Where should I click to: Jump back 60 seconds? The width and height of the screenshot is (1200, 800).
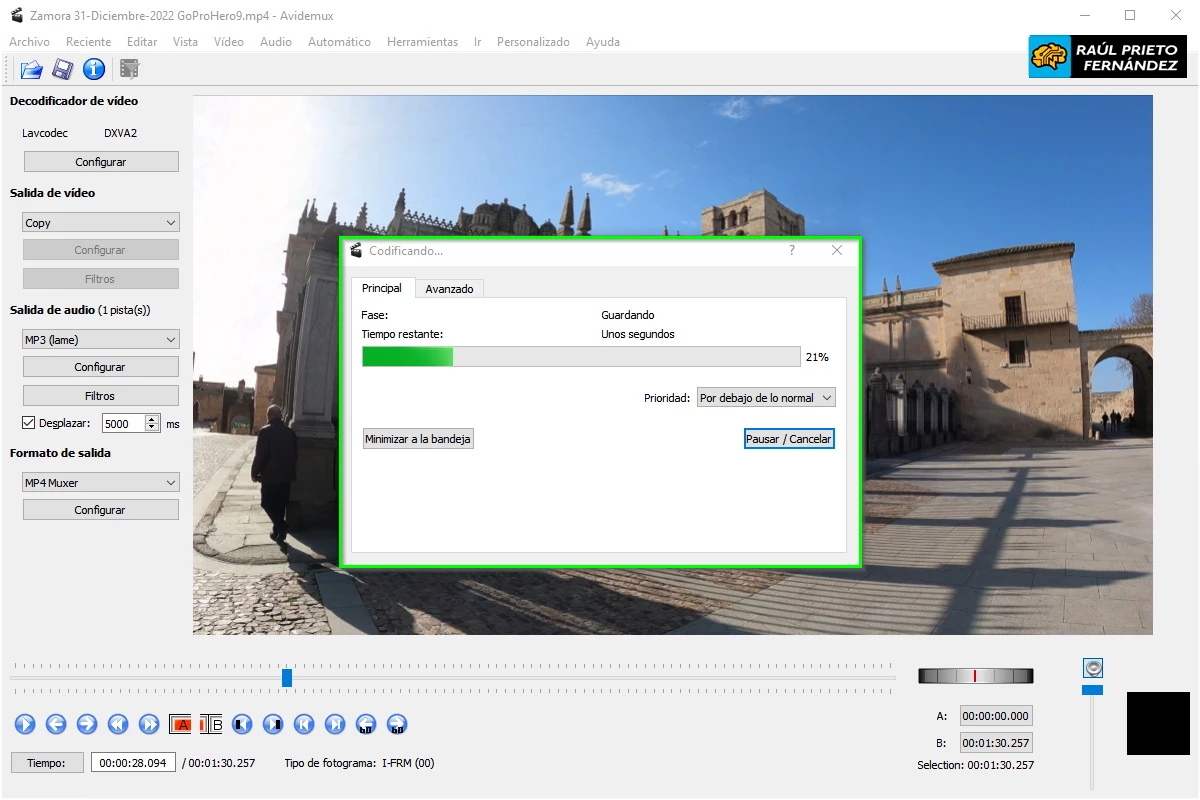pos(366,724)
